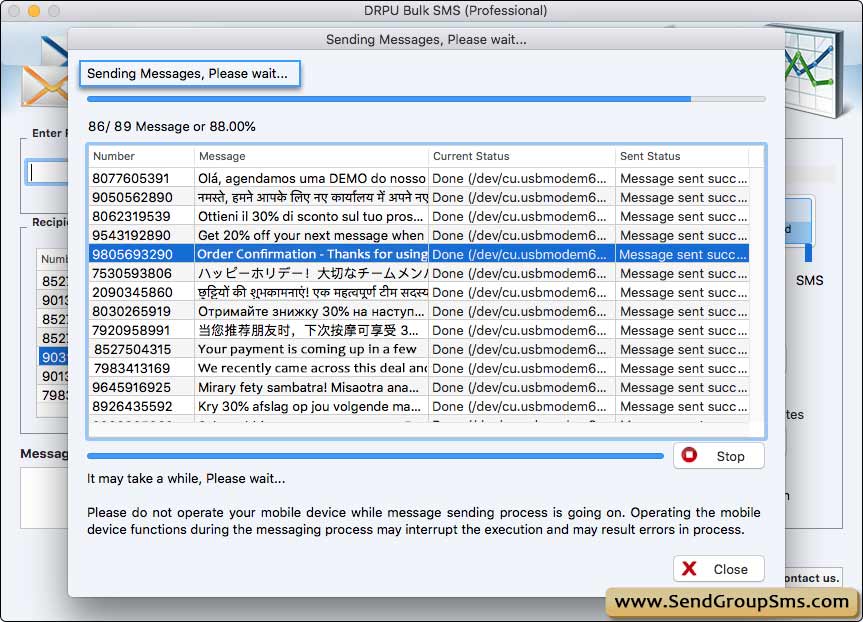
Task: Click the Stop button
Action: click(718, 456)
